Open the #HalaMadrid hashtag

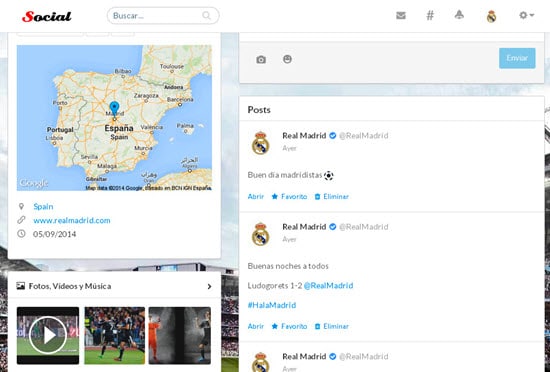(272, 305)
